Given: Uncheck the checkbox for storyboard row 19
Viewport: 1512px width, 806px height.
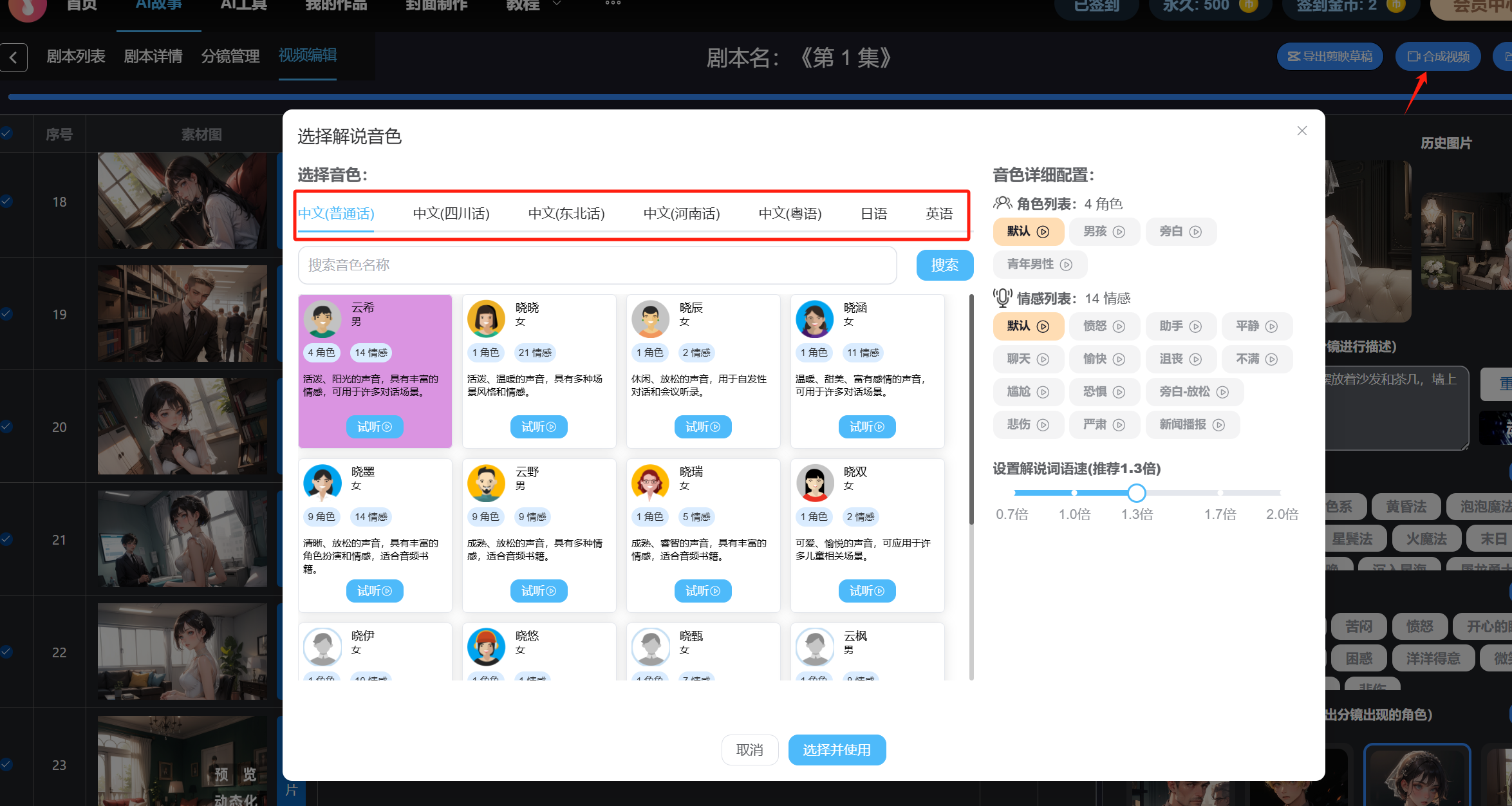Looking at the screenshot, I should [7, 314].
